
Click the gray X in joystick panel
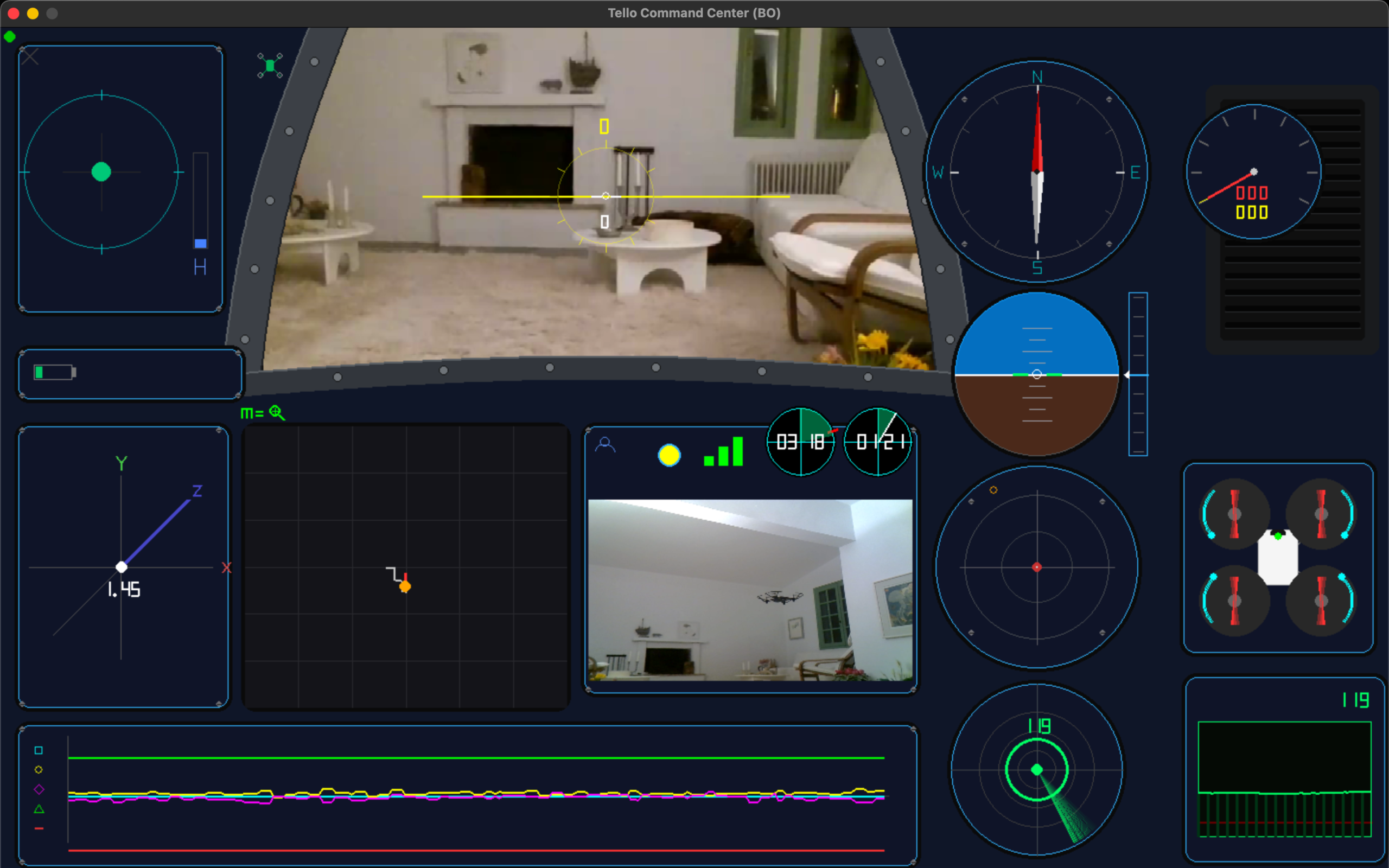click(x=30, y=57)
